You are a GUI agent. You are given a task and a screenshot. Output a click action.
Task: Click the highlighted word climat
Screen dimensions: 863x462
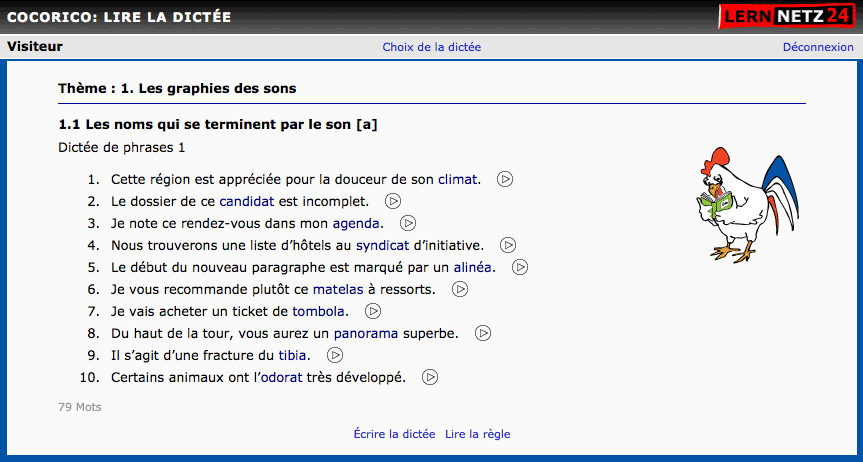457,180
